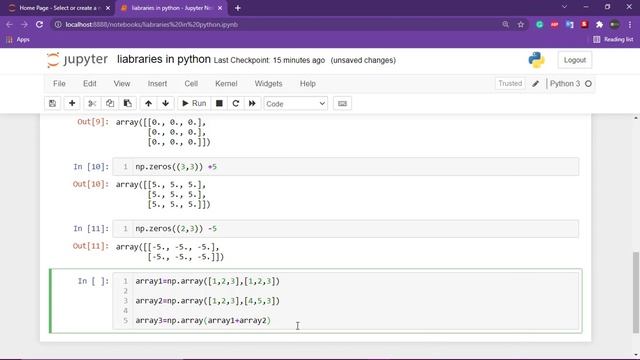640x360 pixels.
Task: Open the Edit menu
Action: pyautogui.click(x=90, y=84)
